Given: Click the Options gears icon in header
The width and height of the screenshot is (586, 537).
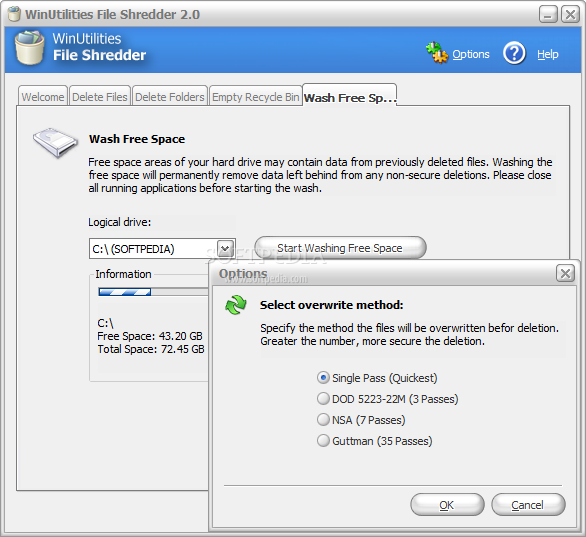Looking at the screenshot, I should [437, 53].
